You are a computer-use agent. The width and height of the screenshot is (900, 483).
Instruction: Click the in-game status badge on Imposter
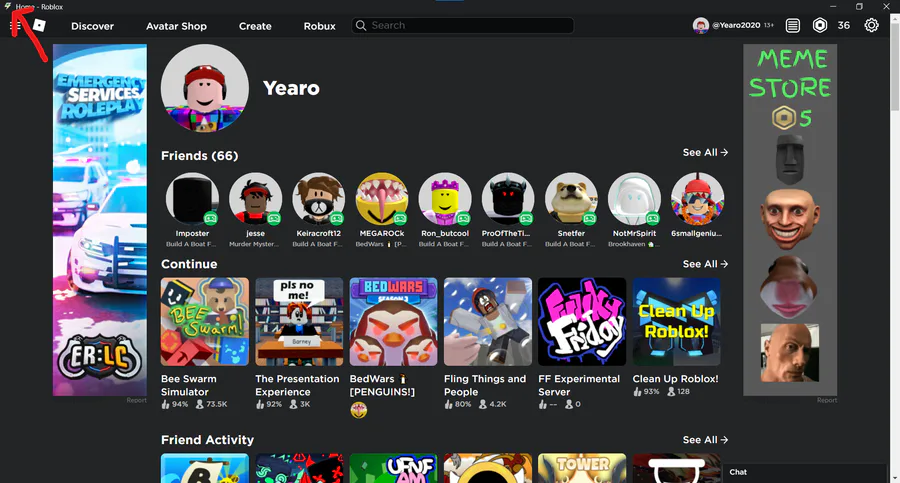click(211, 218)
